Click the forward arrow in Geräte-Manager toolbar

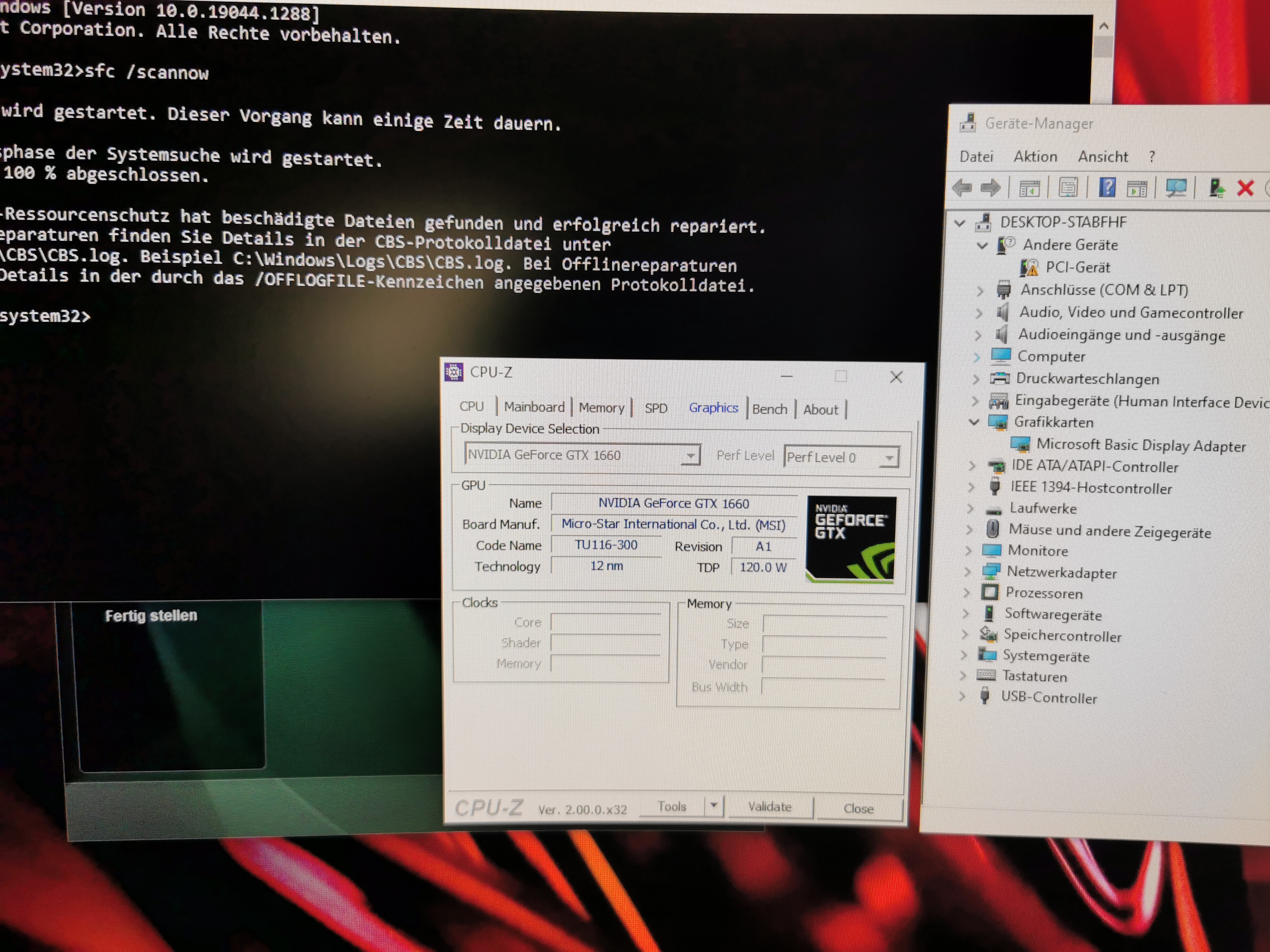pos(990,188)
